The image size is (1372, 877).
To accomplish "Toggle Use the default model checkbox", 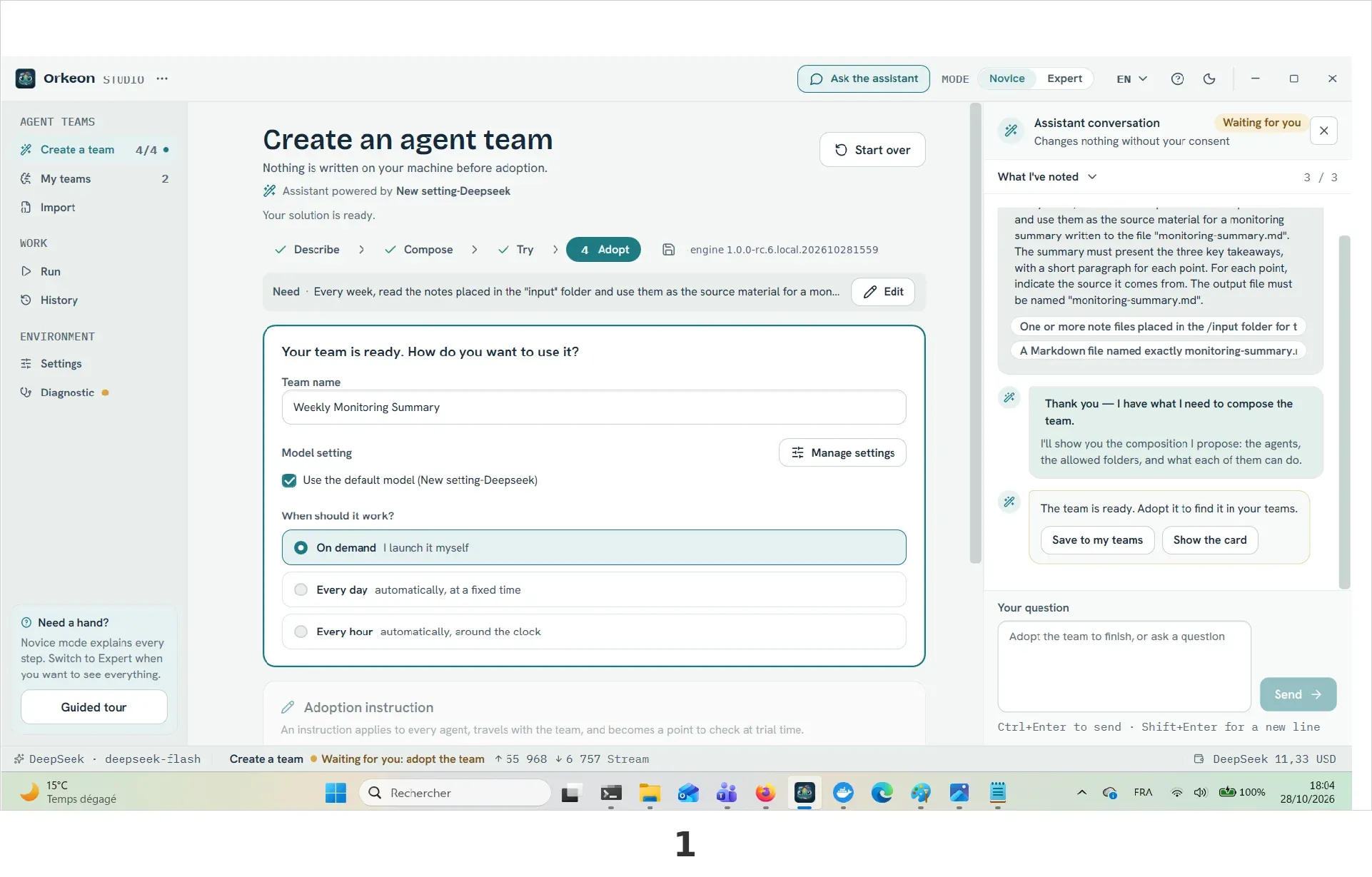I will click(289, 480).
